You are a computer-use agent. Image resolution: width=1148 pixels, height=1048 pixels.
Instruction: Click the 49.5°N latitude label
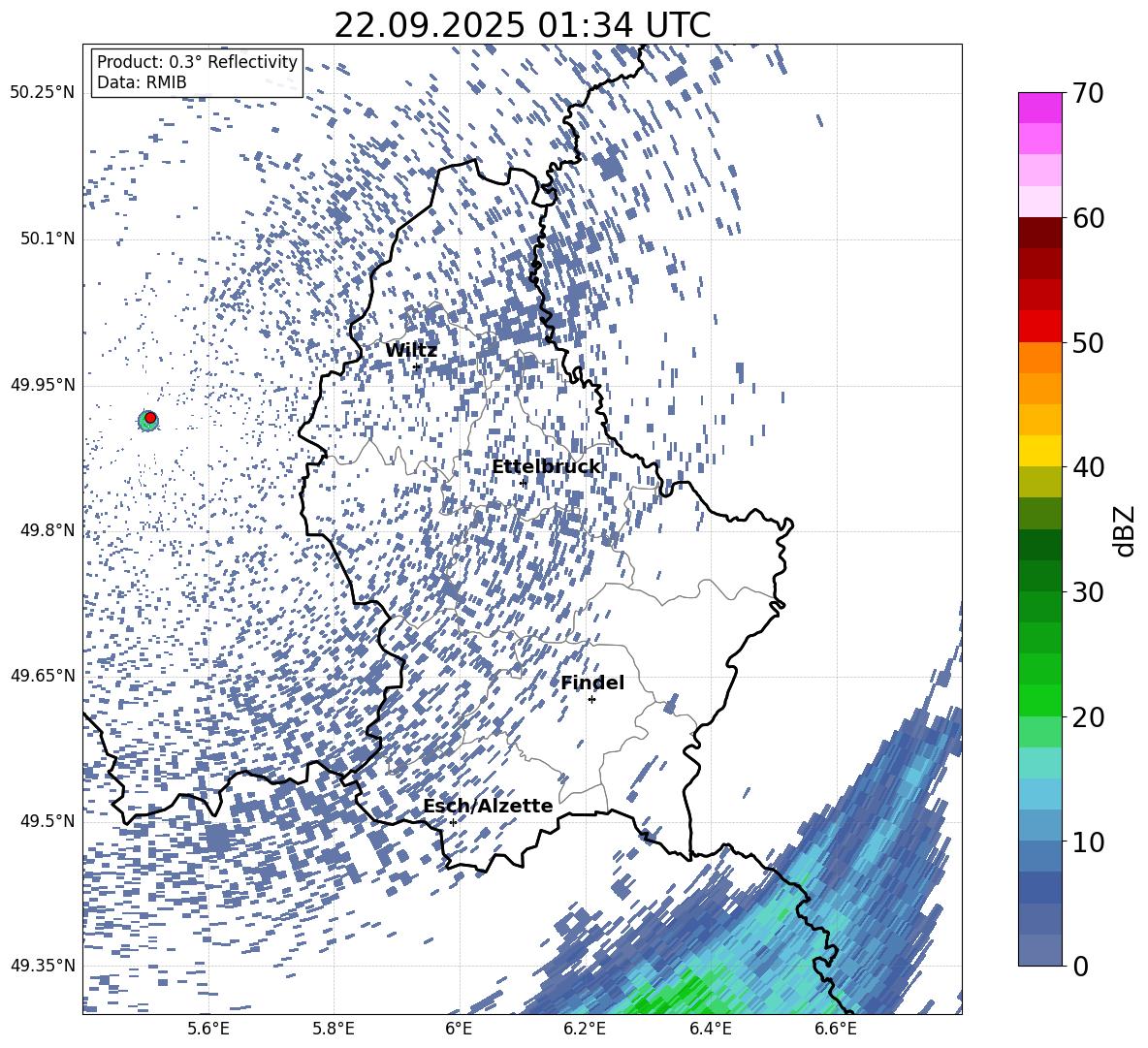point(47,820)
